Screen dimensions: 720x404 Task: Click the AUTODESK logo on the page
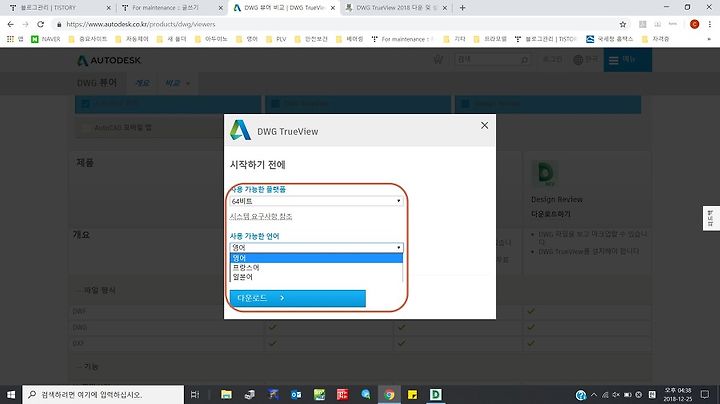coord(109,60)
